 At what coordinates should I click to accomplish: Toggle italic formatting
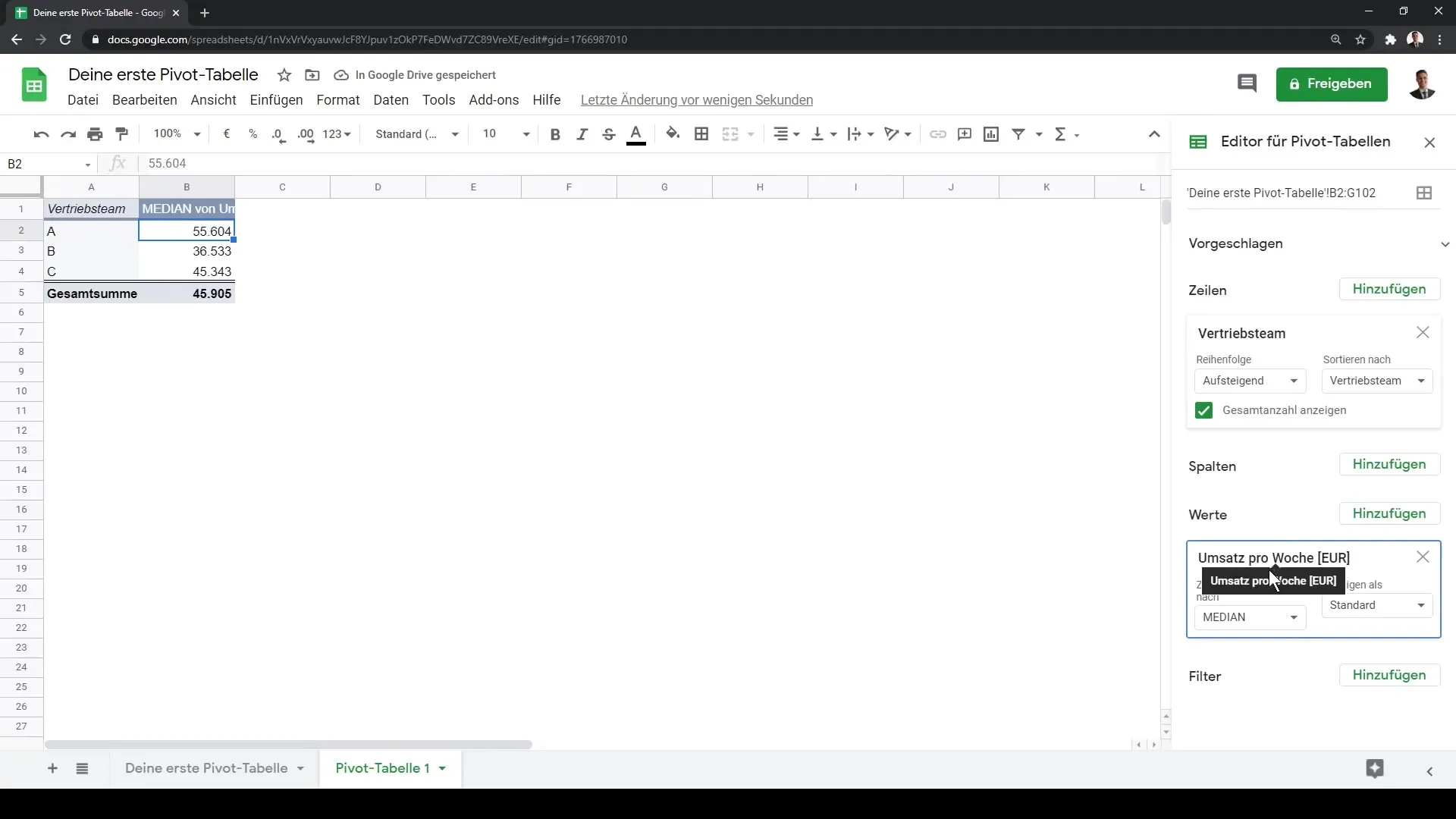tap(582, 134)
